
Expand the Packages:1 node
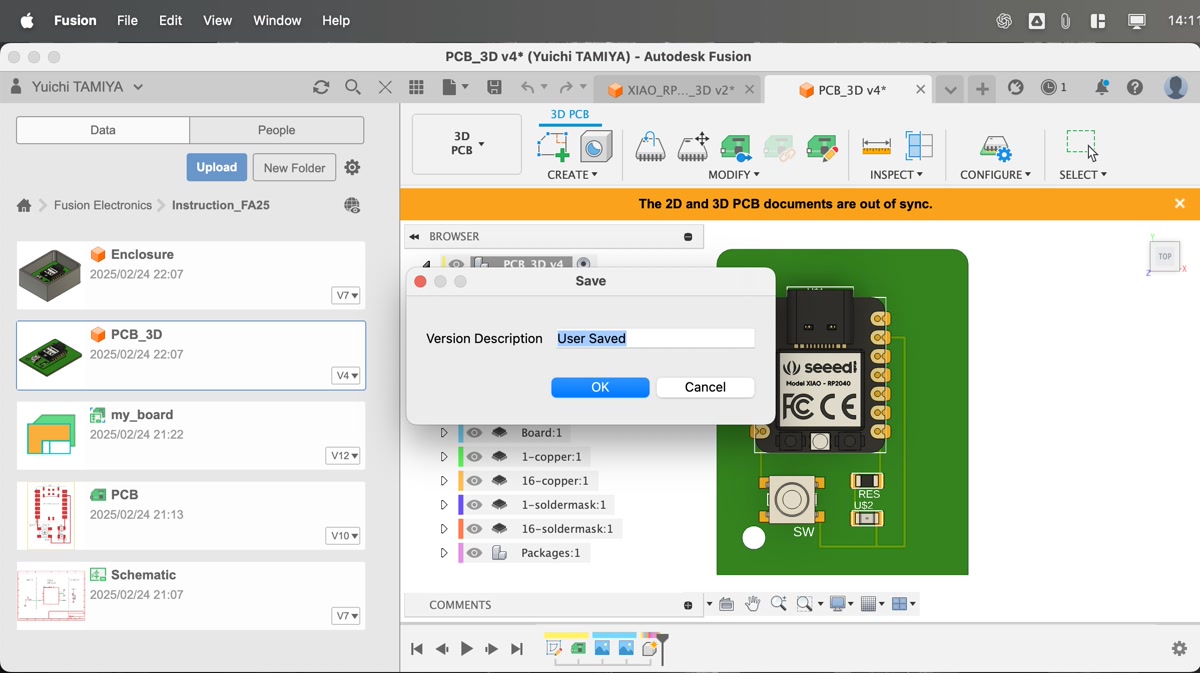point(444,553)
